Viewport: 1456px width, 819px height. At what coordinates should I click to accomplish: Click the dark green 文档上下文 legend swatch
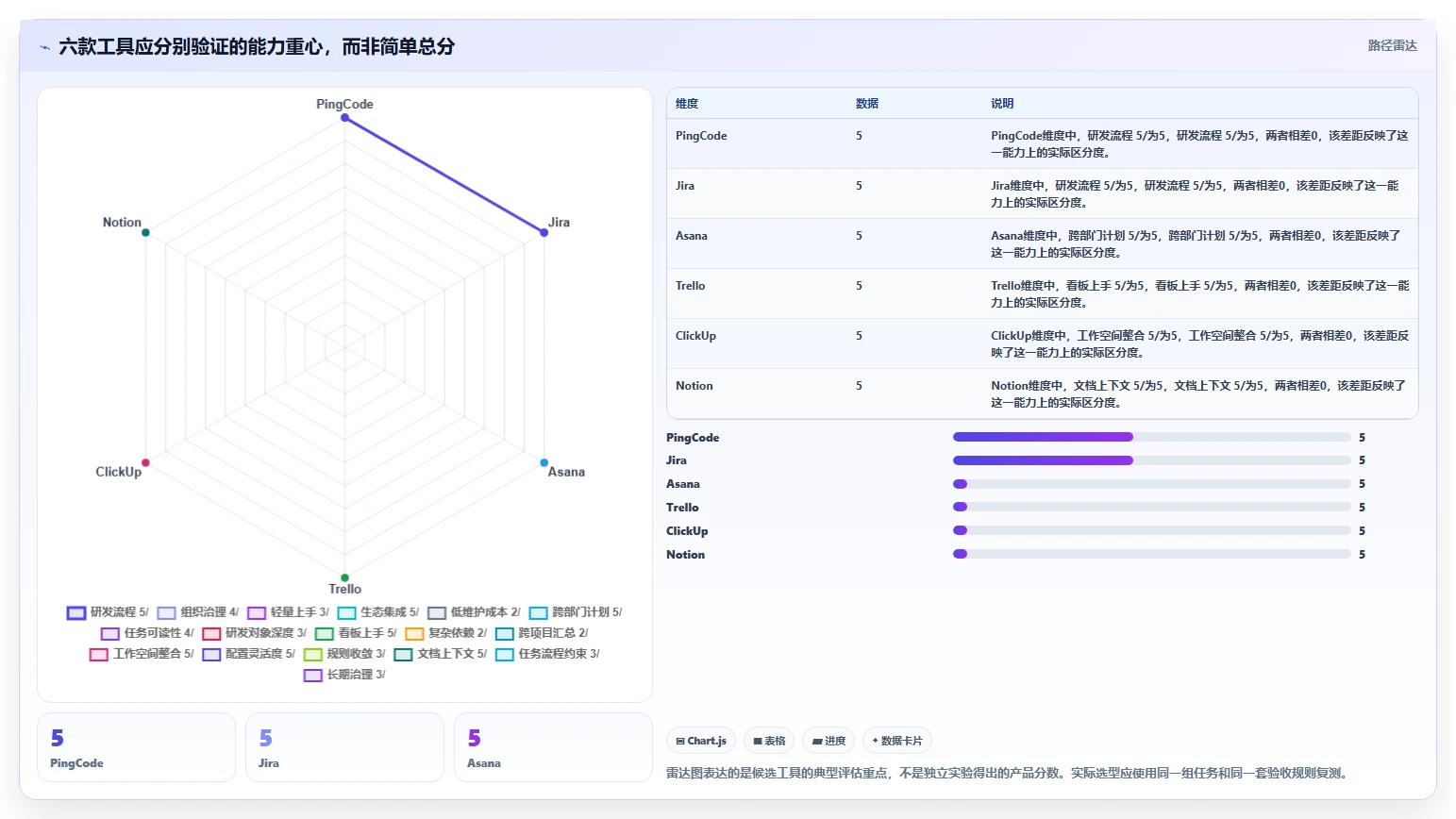(403, 655)
